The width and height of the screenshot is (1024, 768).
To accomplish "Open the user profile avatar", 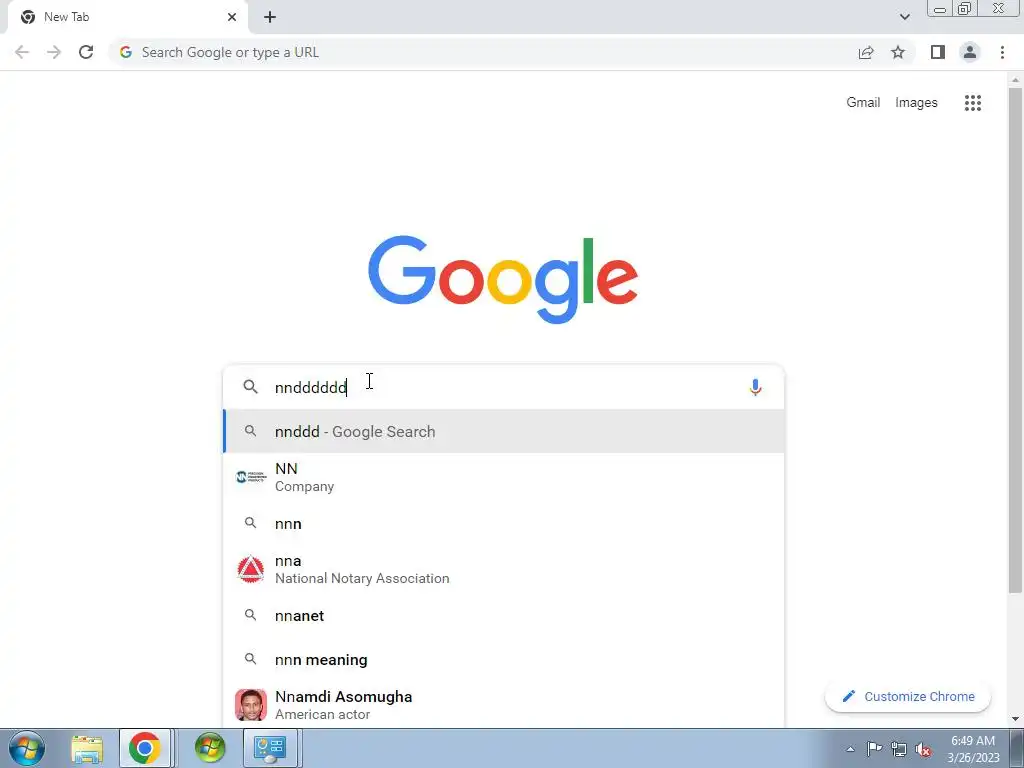I will pos(970,52).
